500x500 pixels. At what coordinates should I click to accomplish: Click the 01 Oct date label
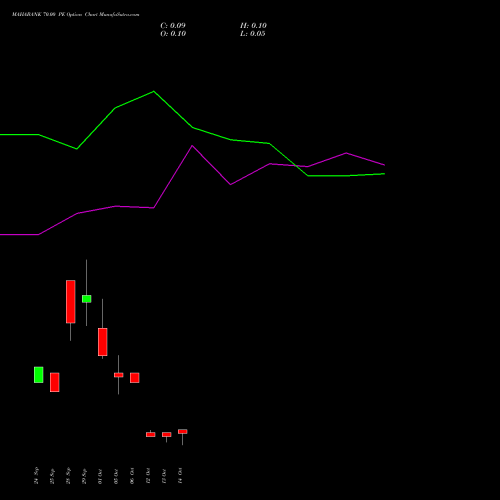click(100, 476)
